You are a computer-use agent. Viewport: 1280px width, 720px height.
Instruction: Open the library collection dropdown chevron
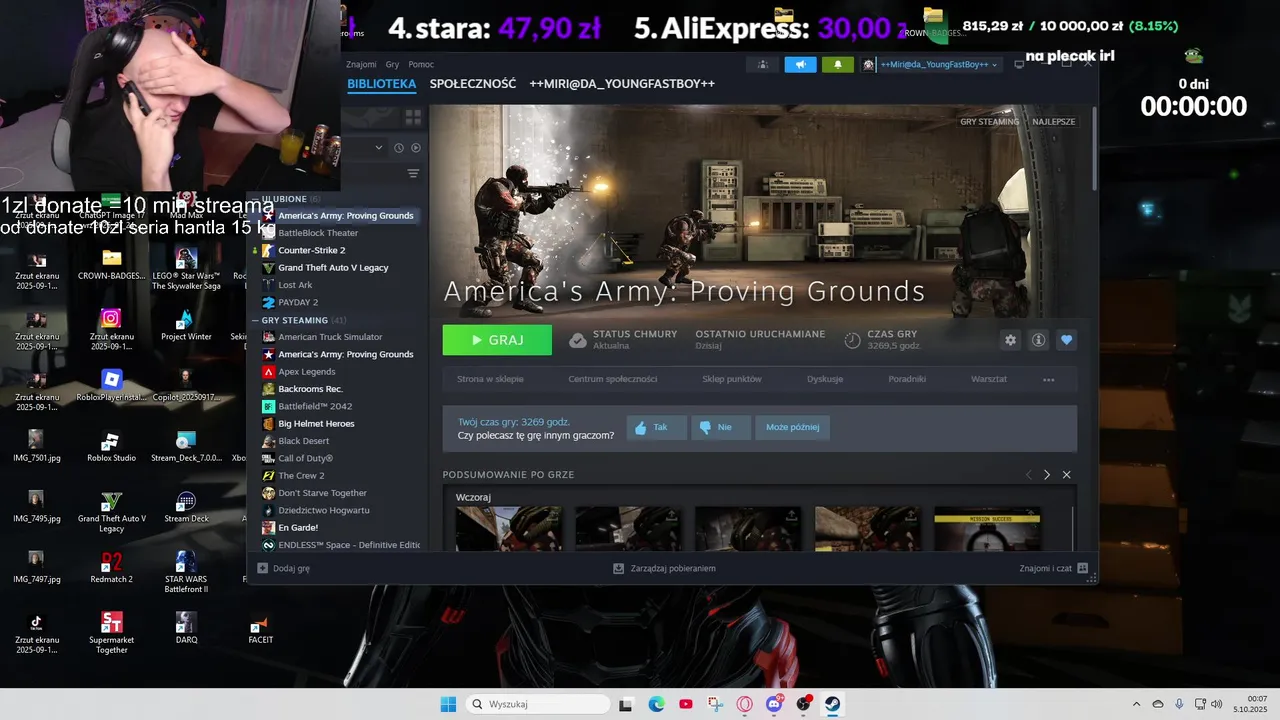pos(379,148)
